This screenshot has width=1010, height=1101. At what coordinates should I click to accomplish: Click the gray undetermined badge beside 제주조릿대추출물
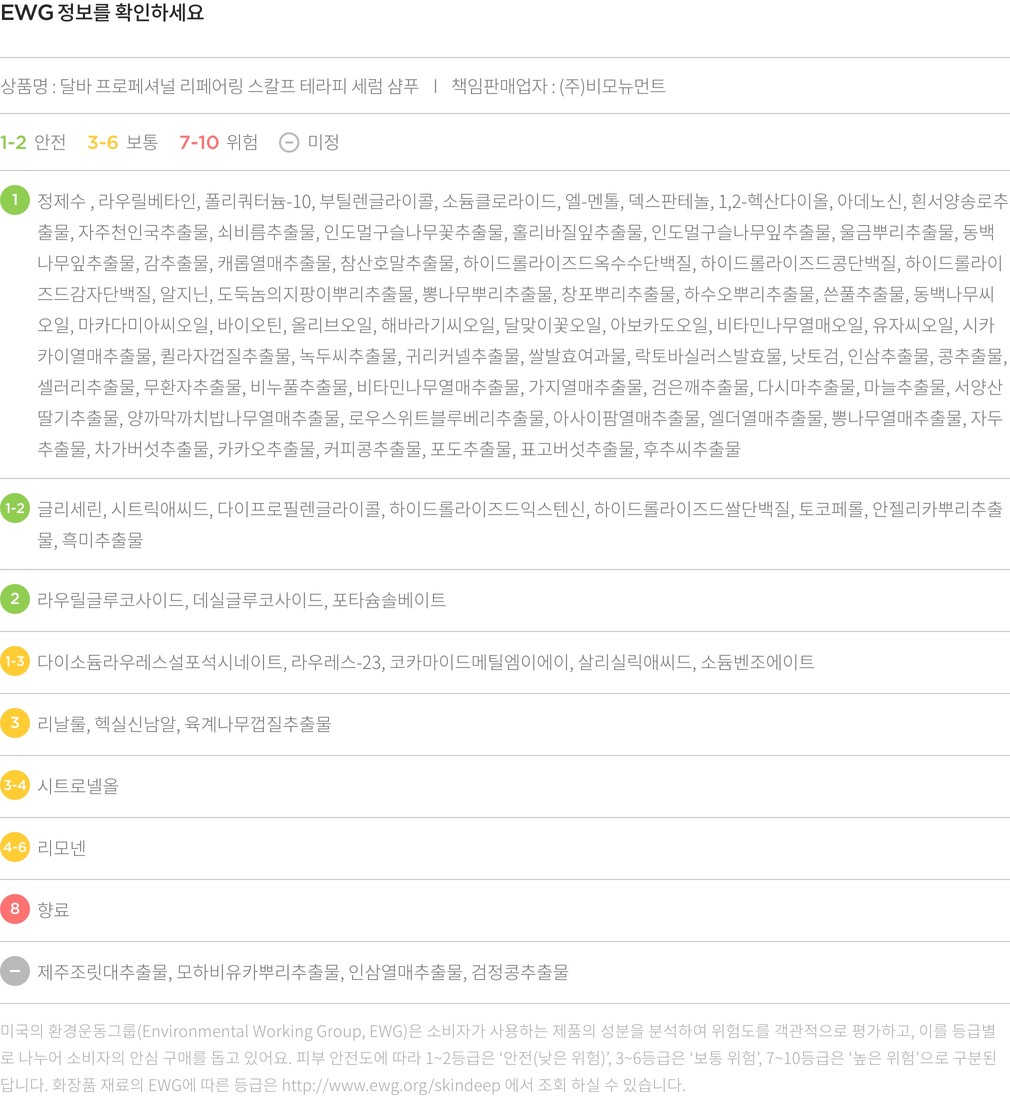[15, 971]
